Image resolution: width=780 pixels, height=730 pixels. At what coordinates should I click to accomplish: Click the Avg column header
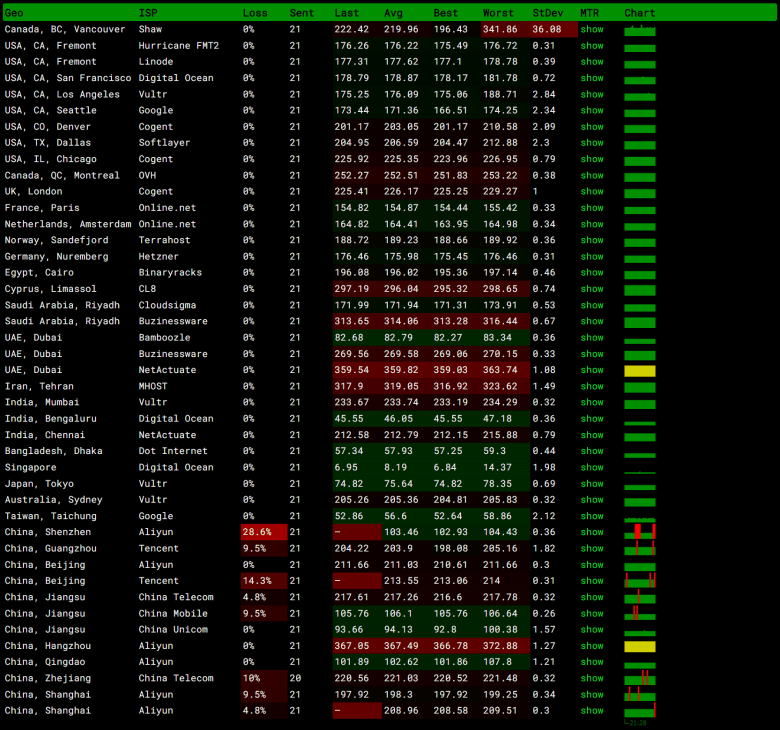coord(393,13)
